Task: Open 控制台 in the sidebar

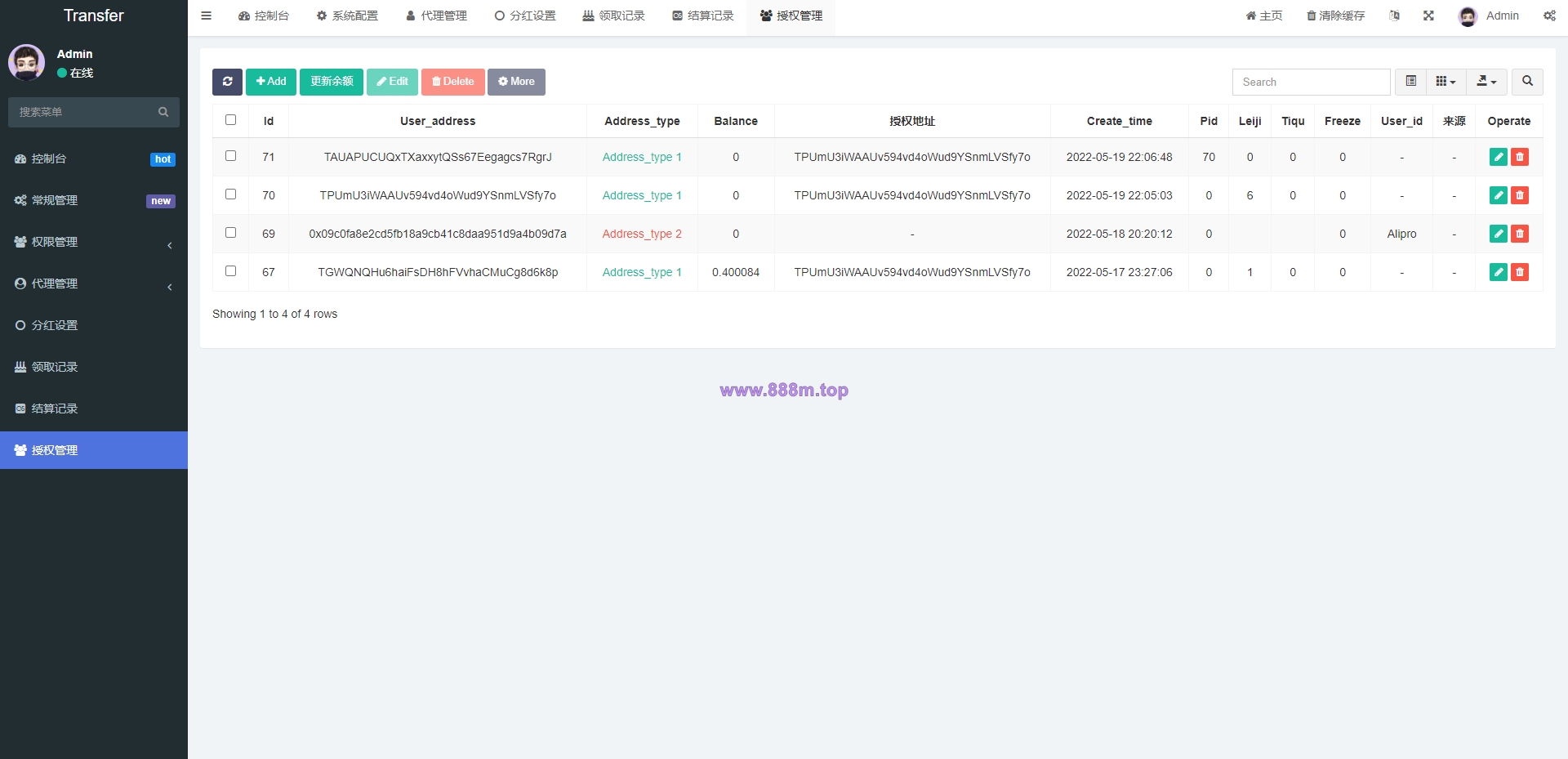Action: 94,158
